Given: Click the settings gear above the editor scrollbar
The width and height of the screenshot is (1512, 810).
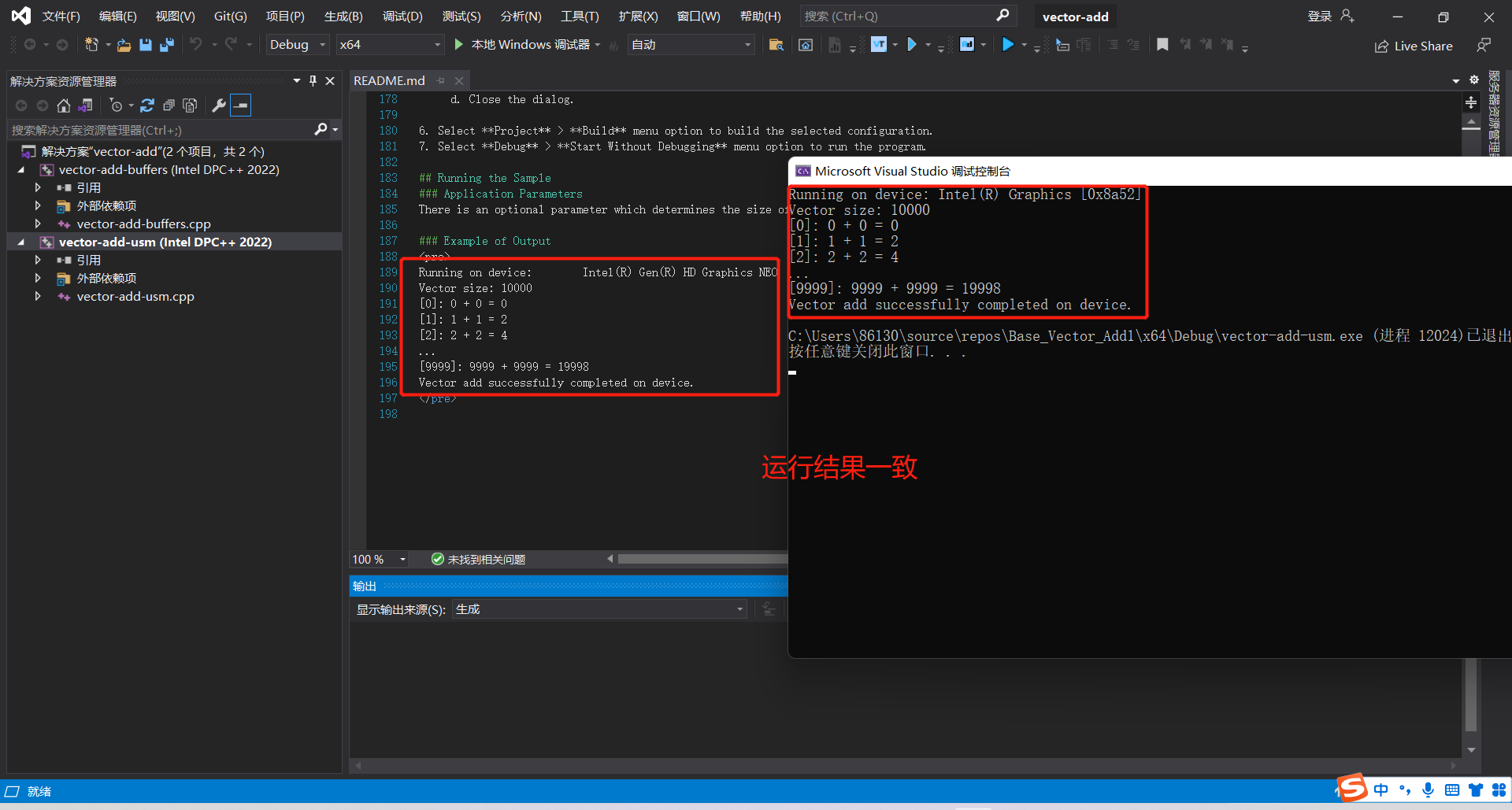Looking at the screenshot, I should [x=1473, y=80].
